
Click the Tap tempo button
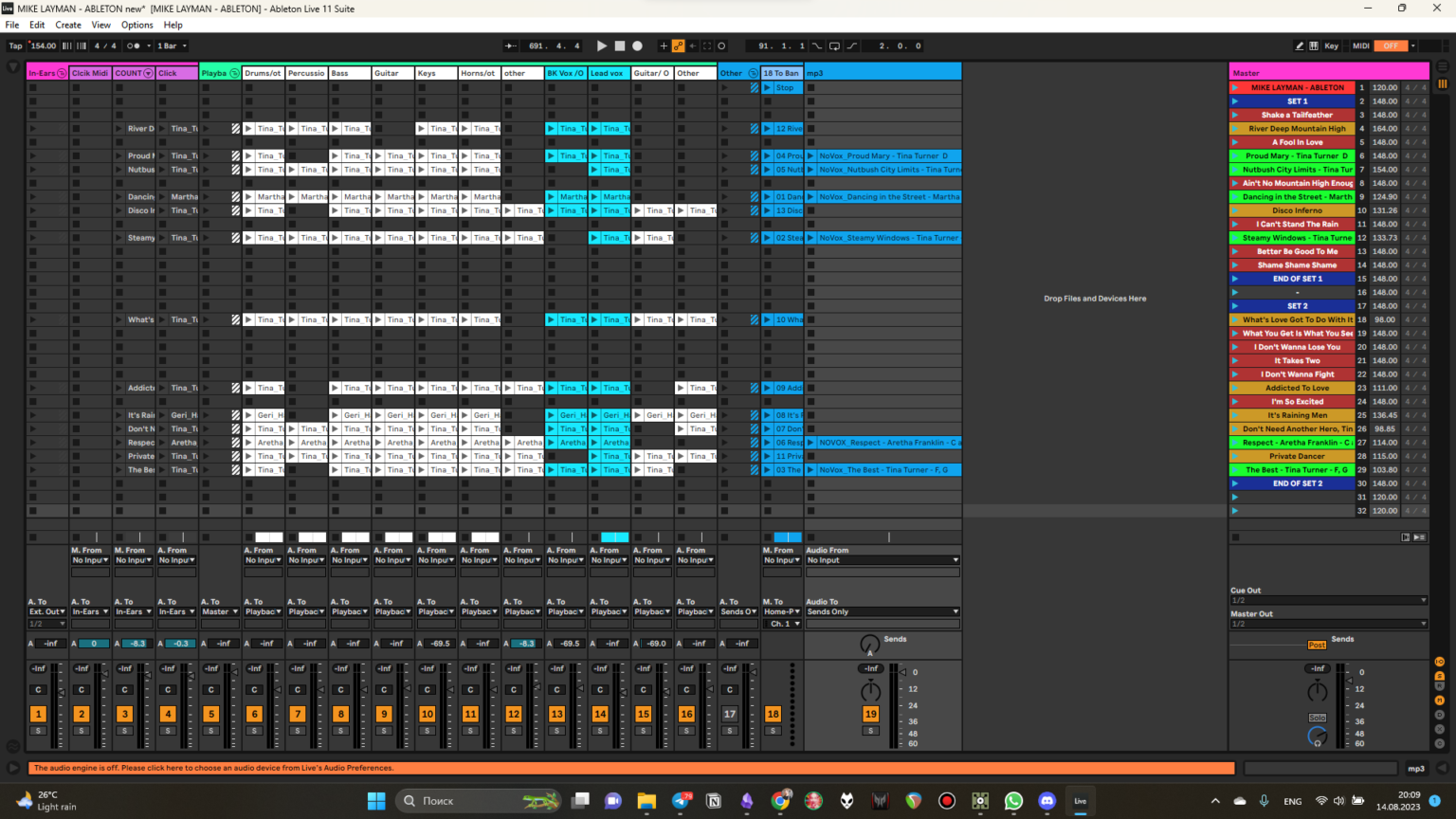(x=15, y=45)
